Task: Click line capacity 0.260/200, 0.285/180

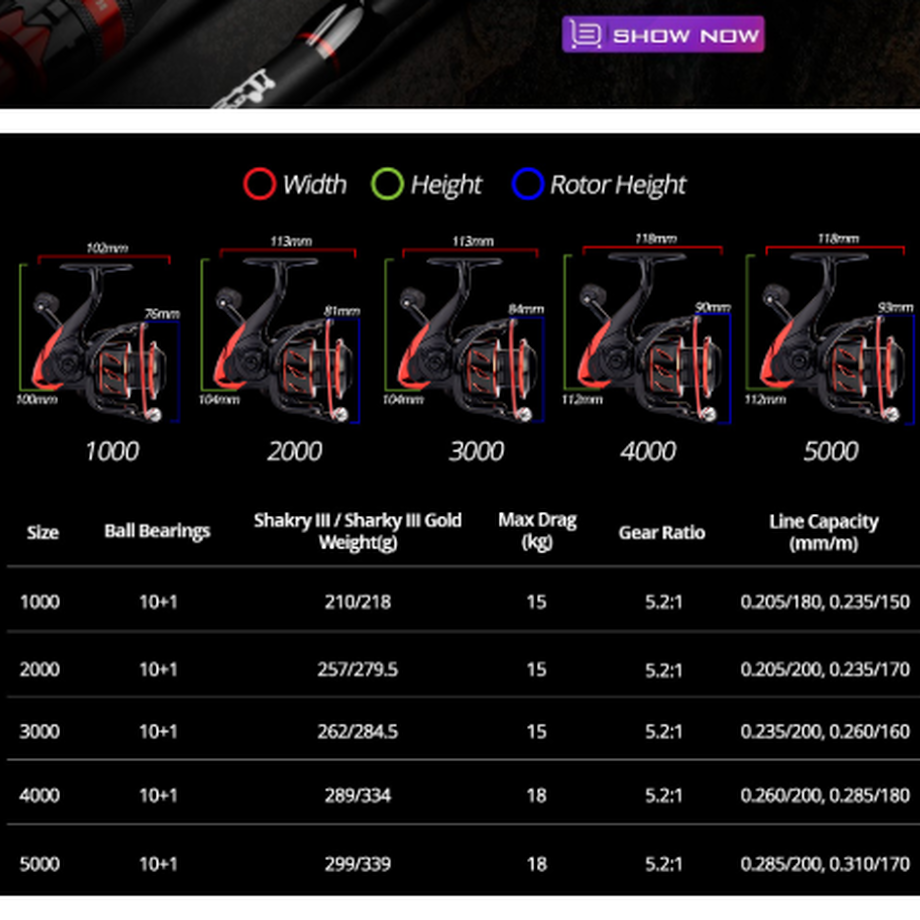Action: 825,795
